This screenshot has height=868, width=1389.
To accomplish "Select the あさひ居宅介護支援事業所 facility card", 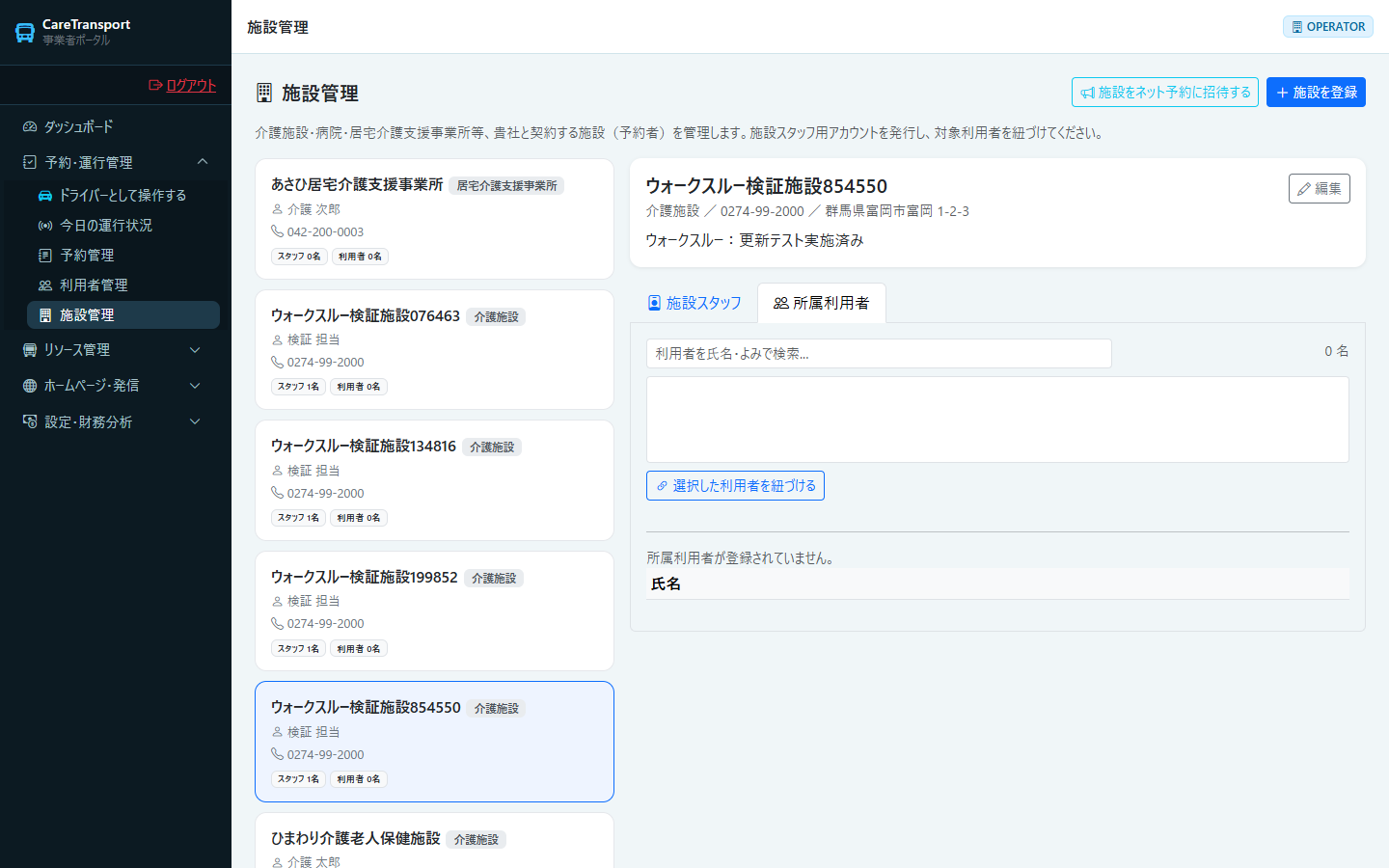I will pyautogui.click(x=434, y=219).
